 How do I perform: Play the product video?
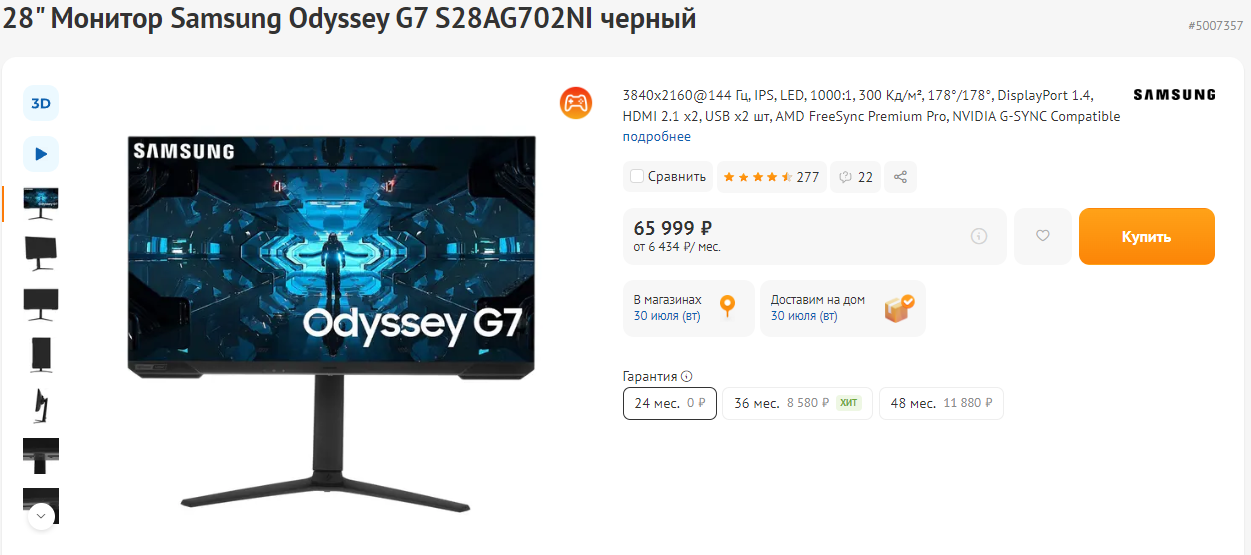click(41, 154)
